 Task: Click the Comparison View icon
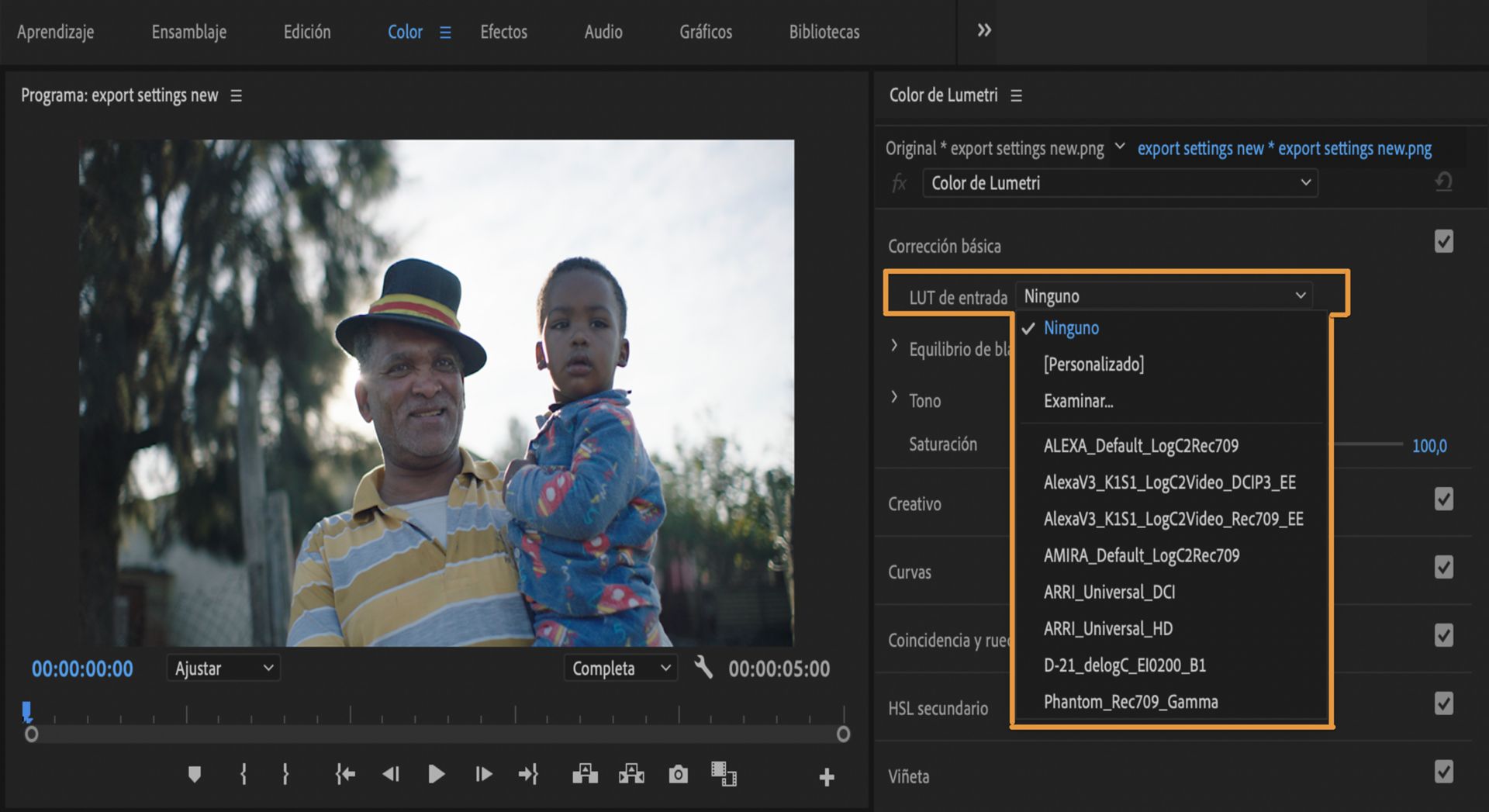click(724, 774)
